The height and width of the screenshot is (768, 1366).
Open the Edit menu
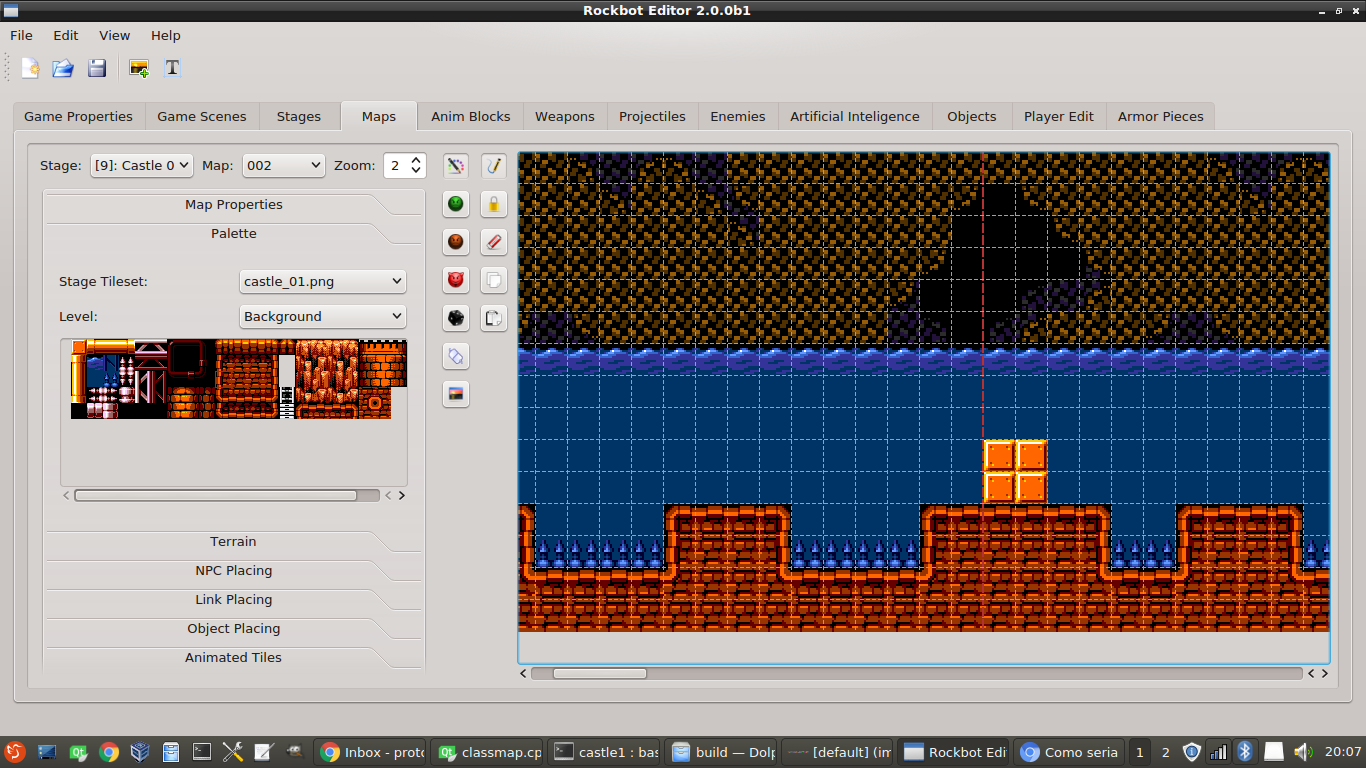tap(66, 35)
